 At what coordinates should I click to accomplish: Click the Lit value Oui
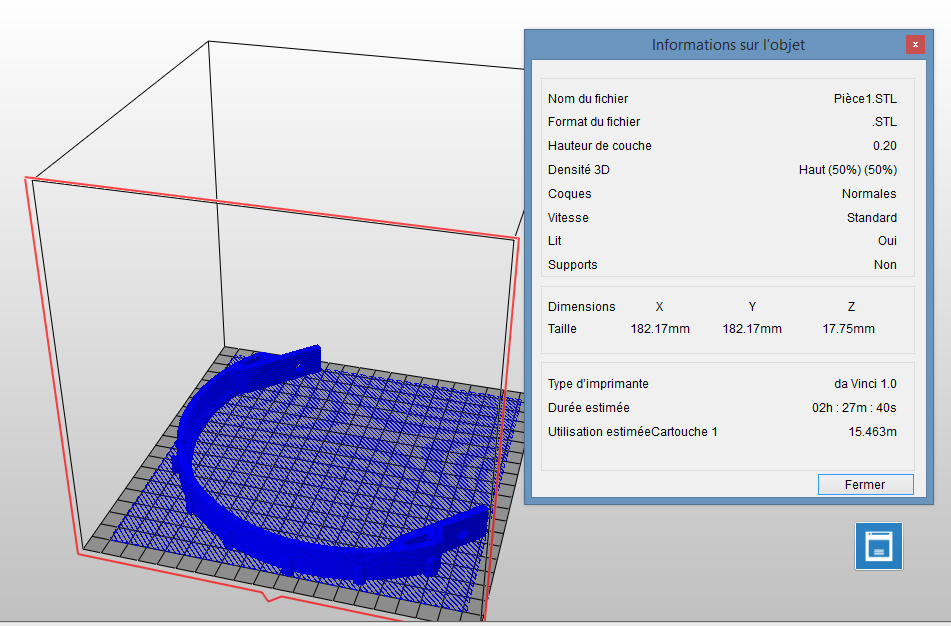coord(887,241)
